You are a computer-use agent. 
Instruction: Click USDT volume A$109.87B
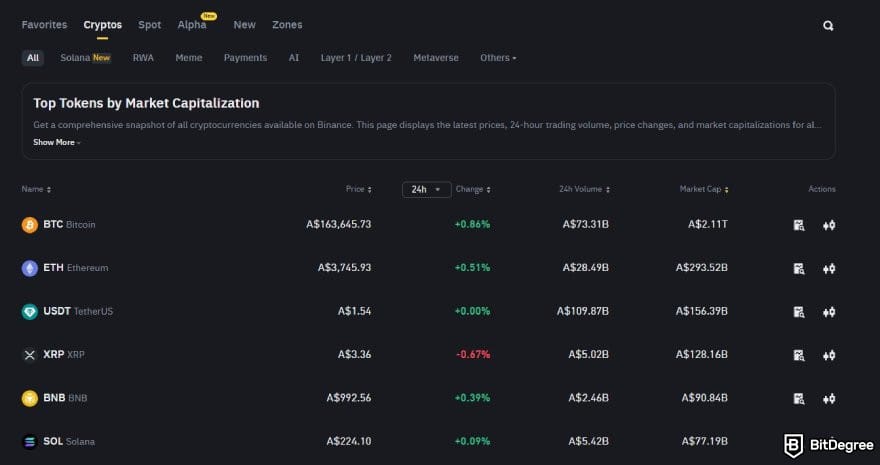click(583, 311)
